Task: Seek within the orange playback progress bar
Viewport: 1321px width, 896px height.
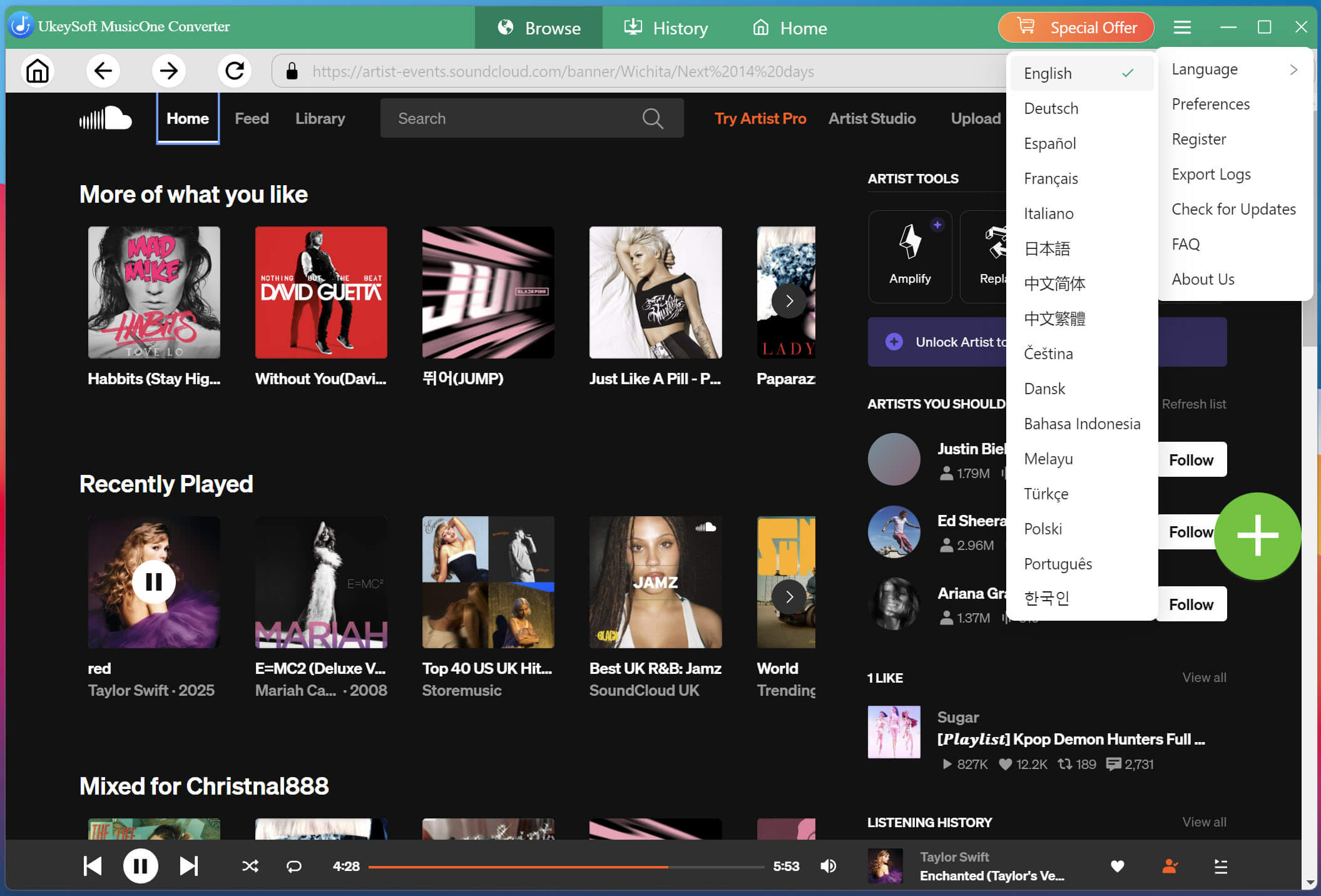Action: [566, 867]
